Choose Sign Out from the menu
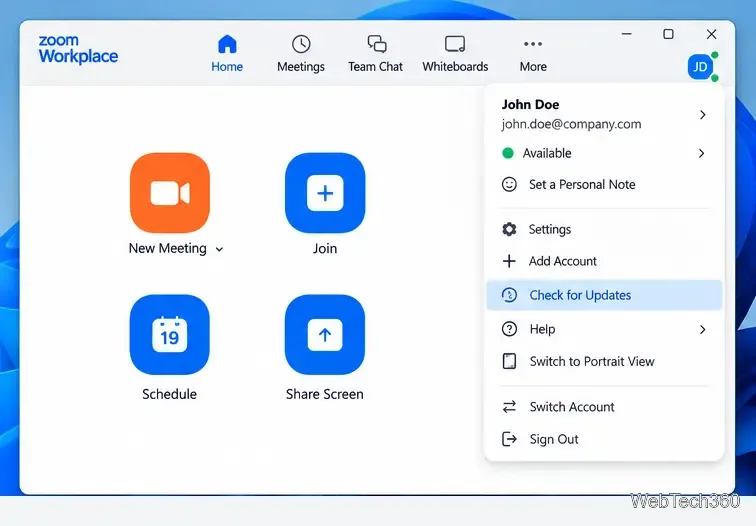This screenshot has width=756, height=526. coord(604,439)
